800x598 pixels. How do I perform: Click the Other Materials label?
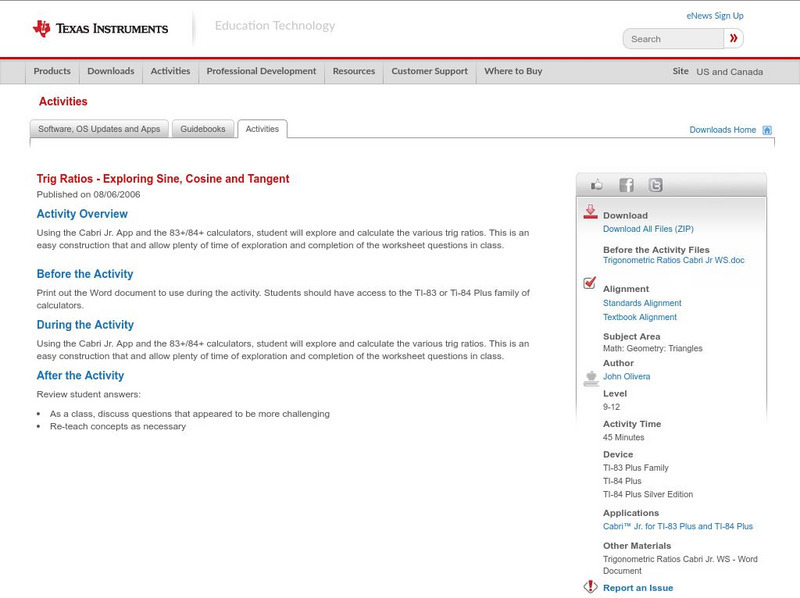[x=637, y=546]
